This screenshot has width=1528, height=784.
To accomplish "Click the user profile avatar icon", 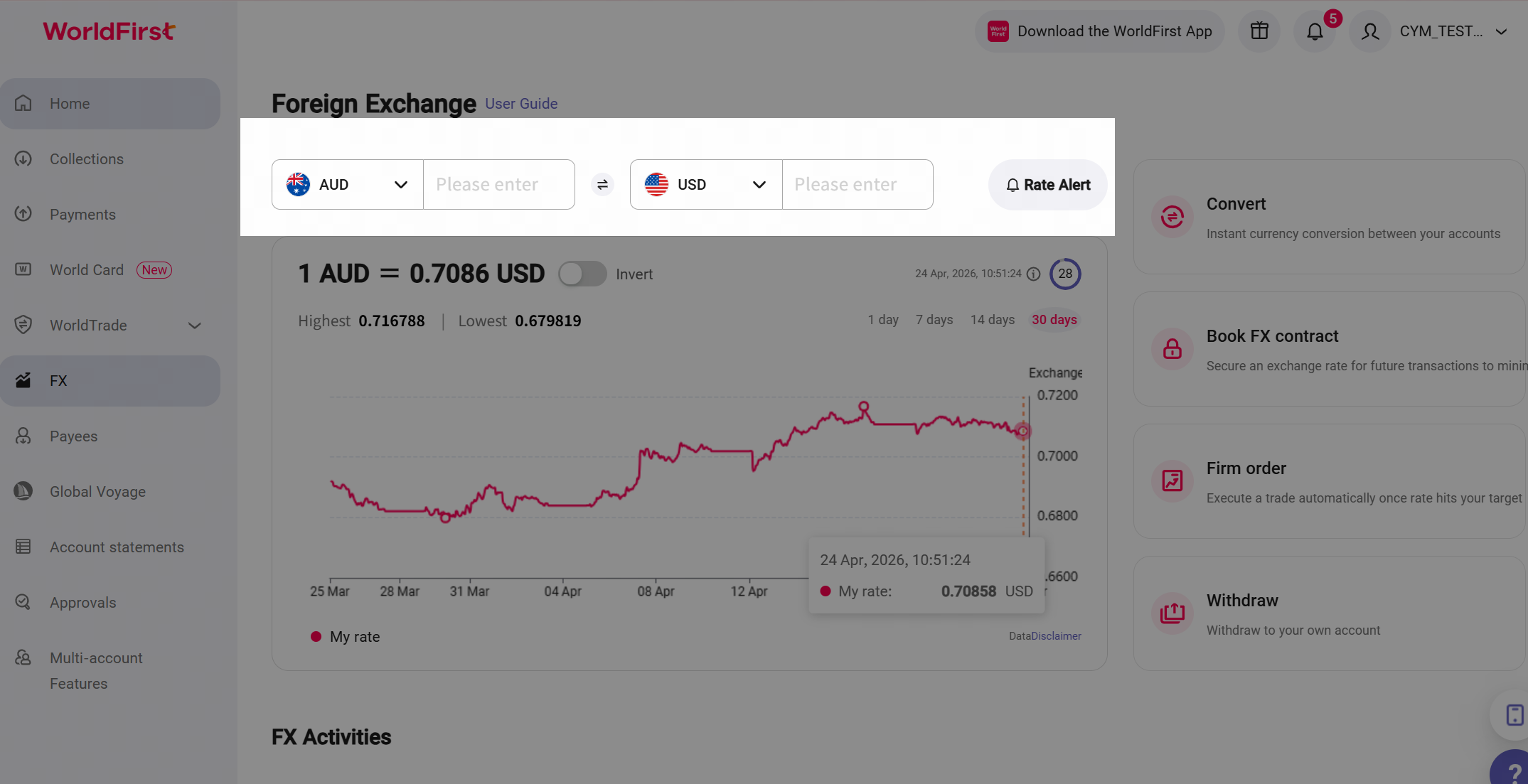I will [1370, 31].
